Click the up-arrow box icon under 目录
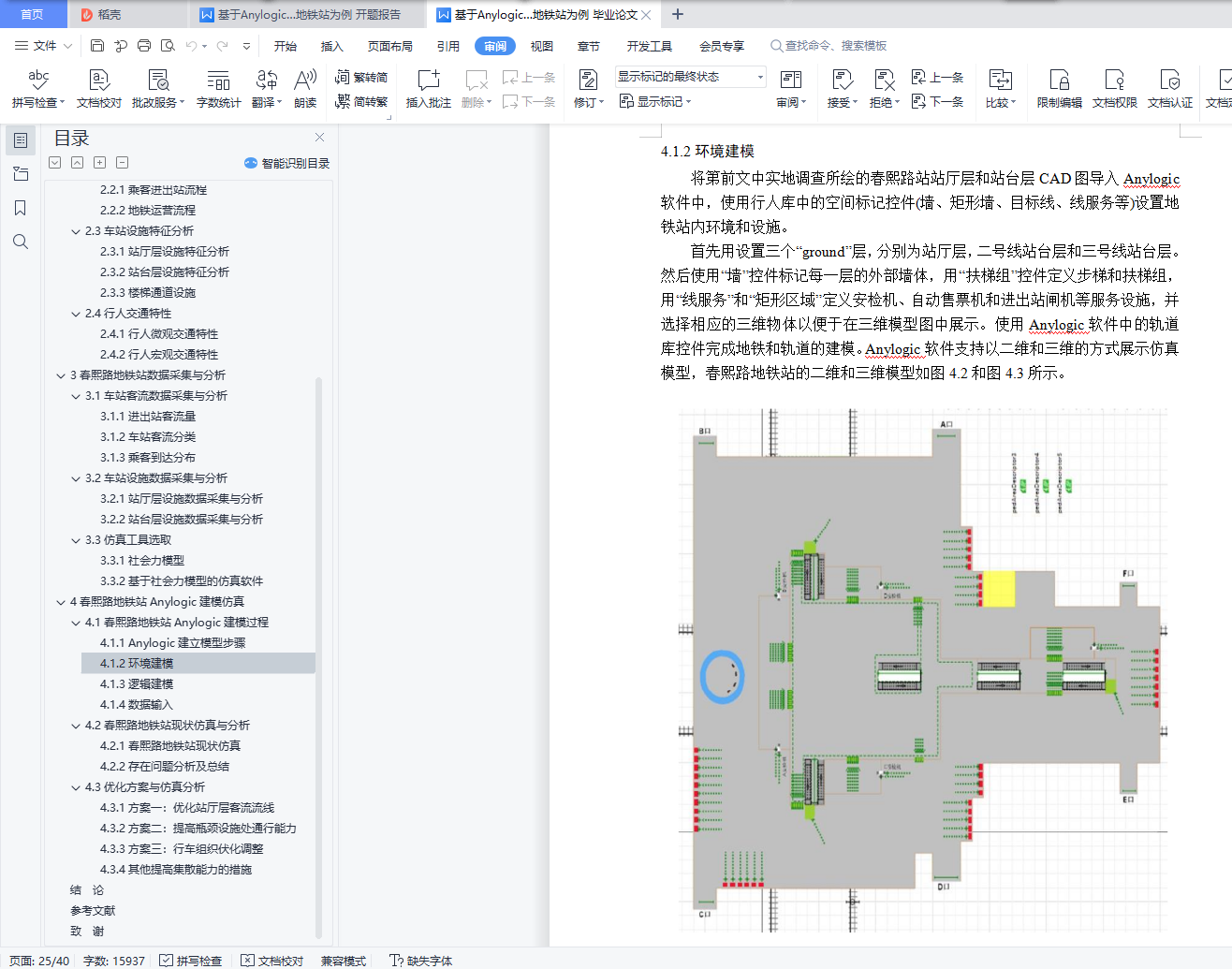The height and width of the screenshot is (969, 1232). (78, 163)
